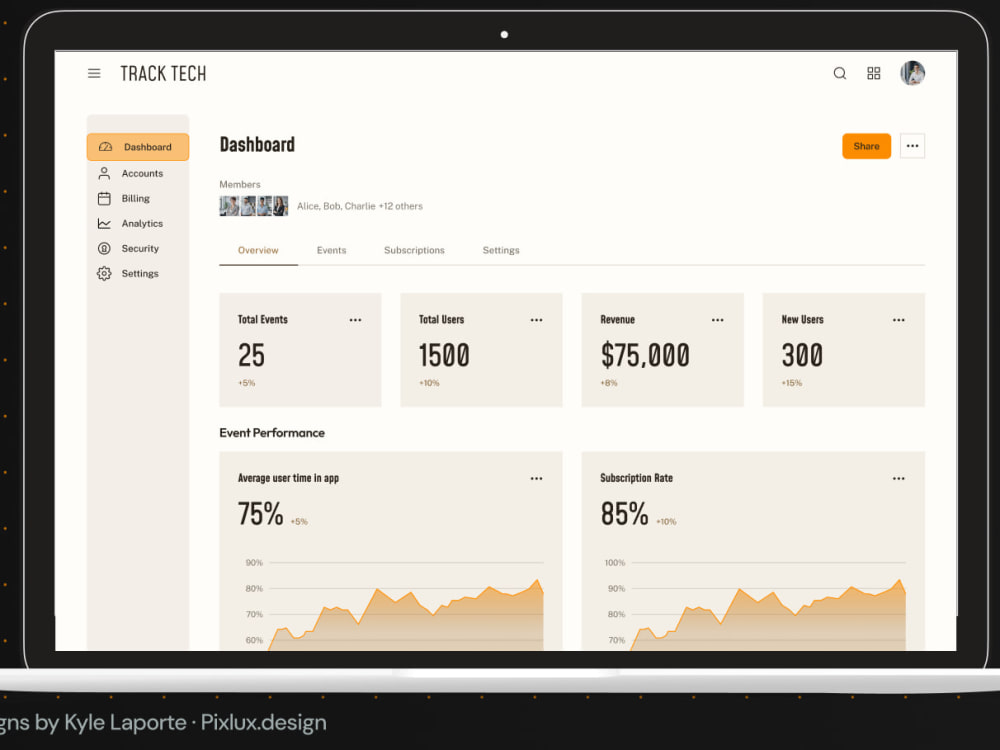Open Total Users card options menu
This screenshot has height=750, width=1000.
(x=536, y=320)
